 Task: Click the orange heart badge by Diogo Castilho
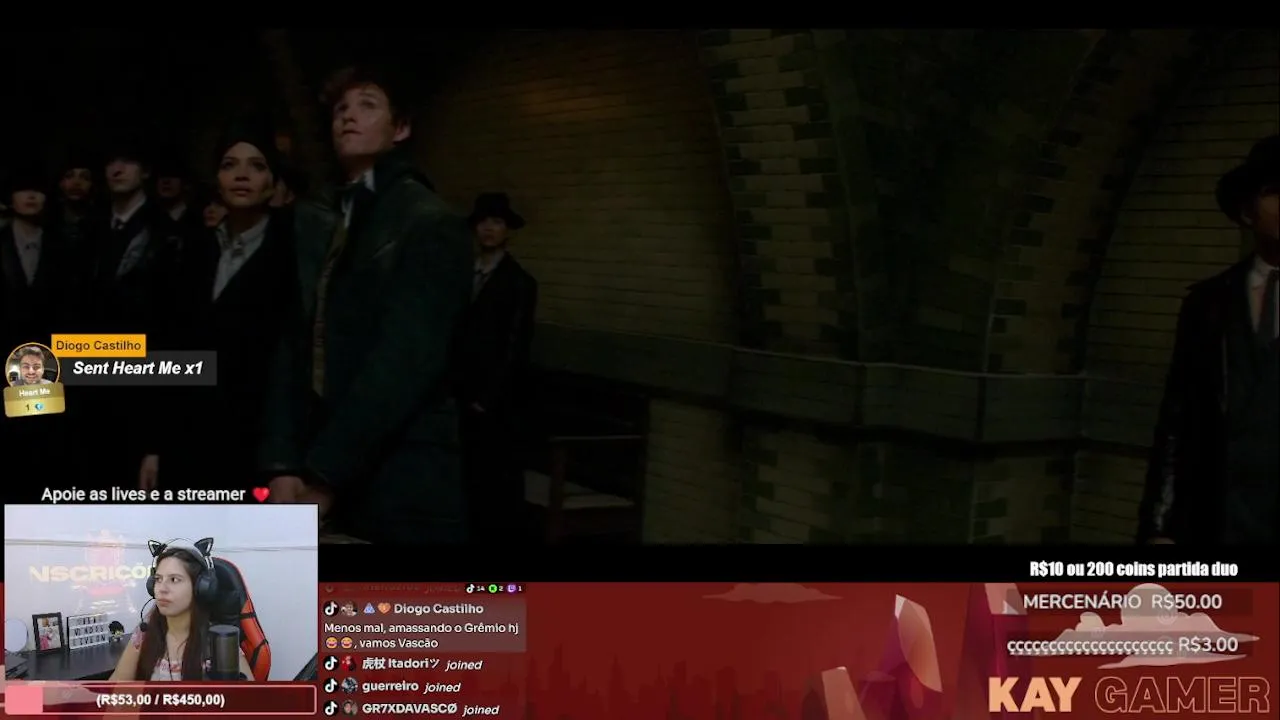pyautogui.click(x=384, y=608)
